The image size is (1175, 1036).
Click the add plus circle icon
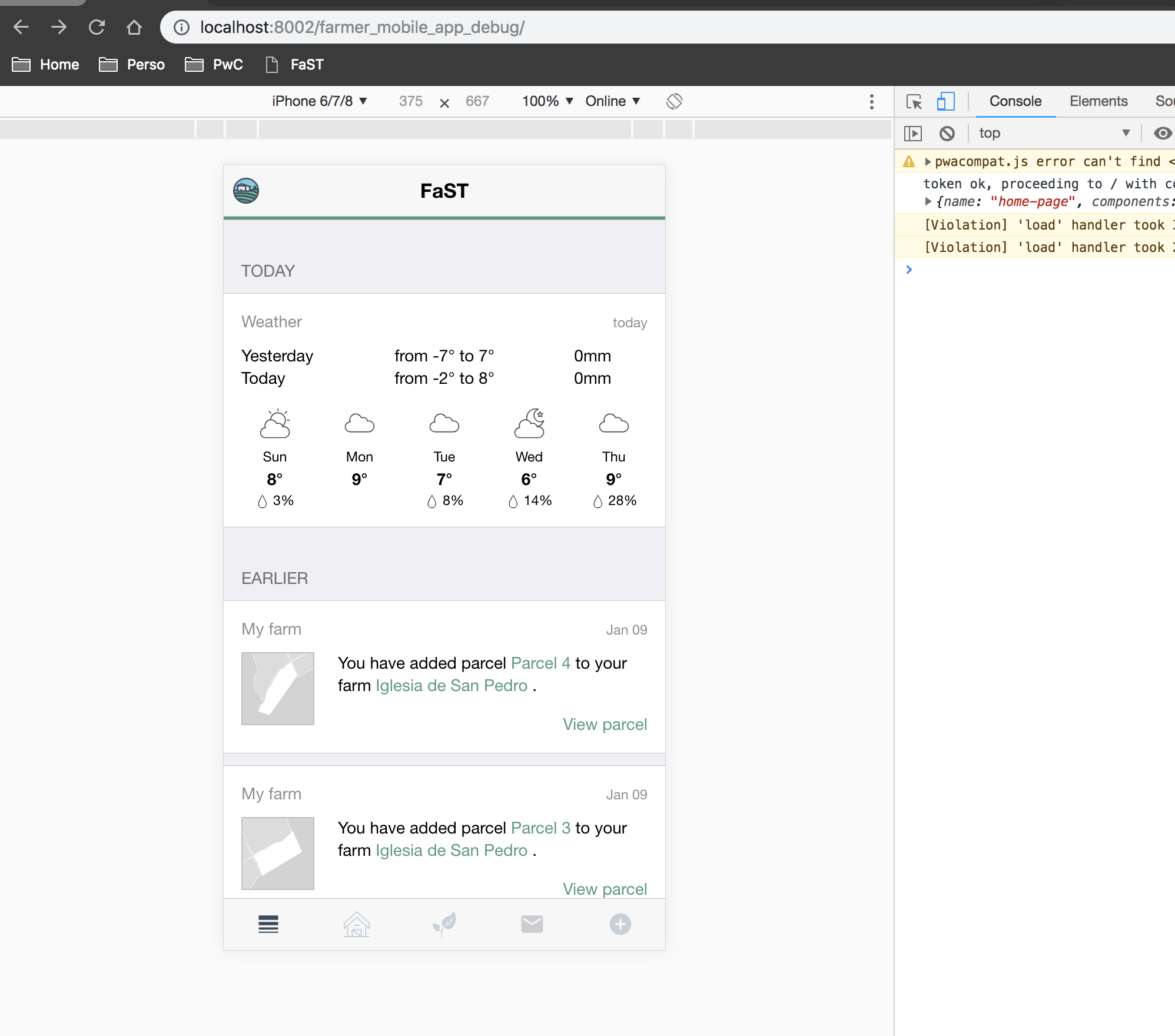(620, 924)
